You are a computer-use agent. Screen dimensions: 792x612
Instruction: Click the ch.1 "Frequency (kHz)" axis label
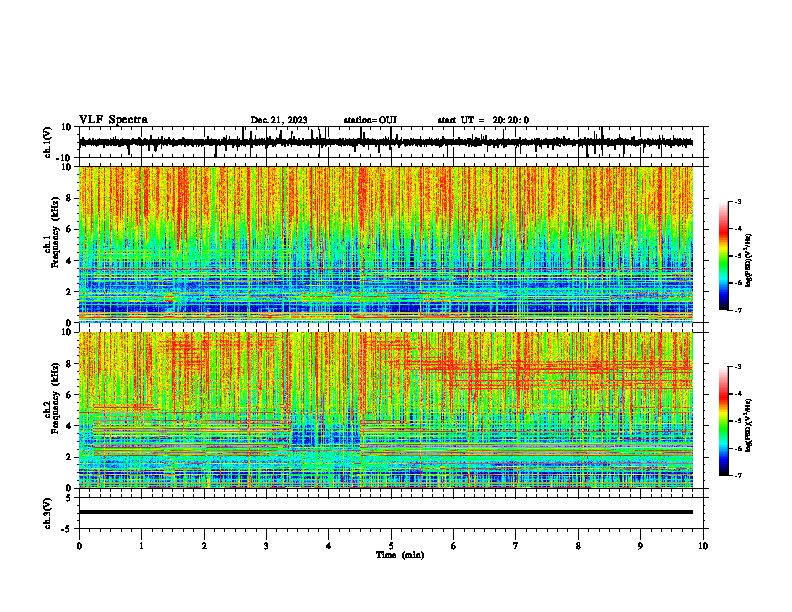[x=55, y=233]
